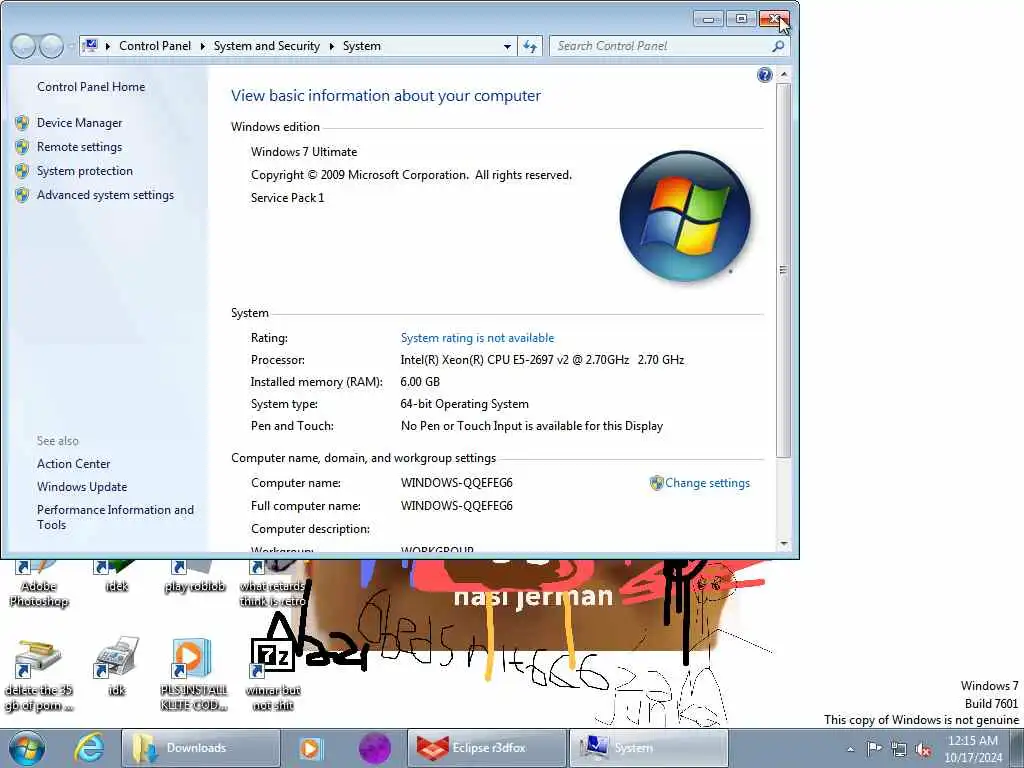This screenshot has height=768, width=1024.
Task: Click the address bar refresh button
Action: [x=530, y=46]
